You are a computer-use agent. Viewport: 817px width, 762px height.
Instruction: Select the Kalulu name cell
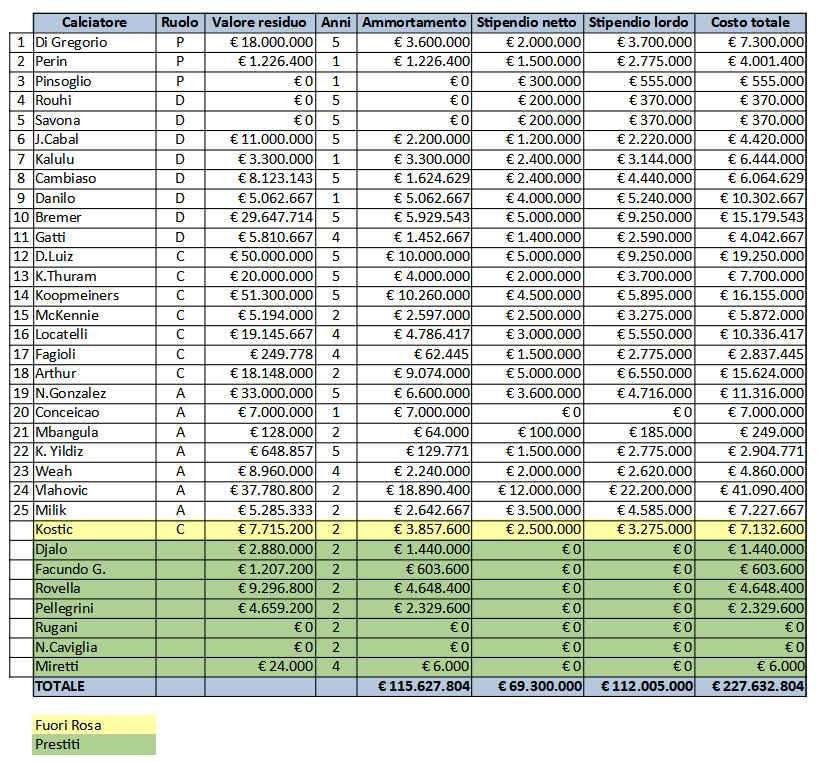coord(94,159)
